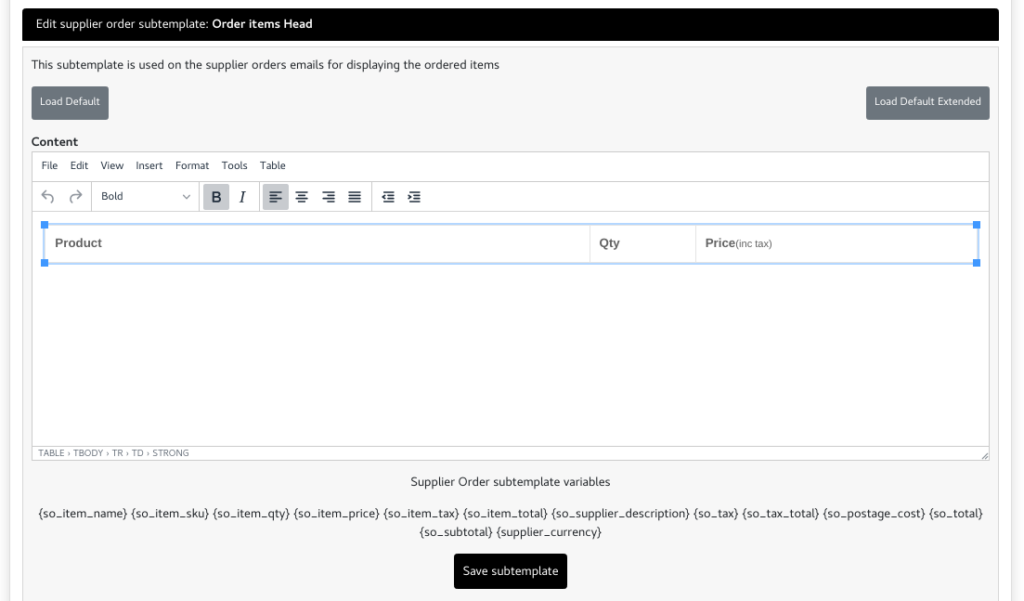Click the Load Default Extended button
Screen dimensions: 1024x601
click(x=927, y=102)
